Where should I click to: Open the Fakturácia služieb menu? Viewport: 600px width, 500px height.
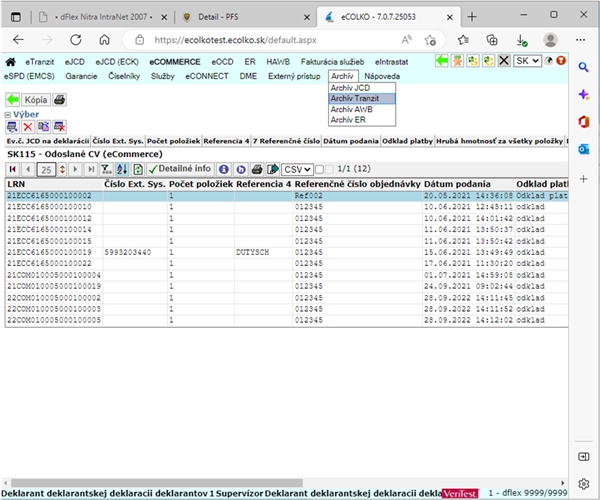coord(332,62)
